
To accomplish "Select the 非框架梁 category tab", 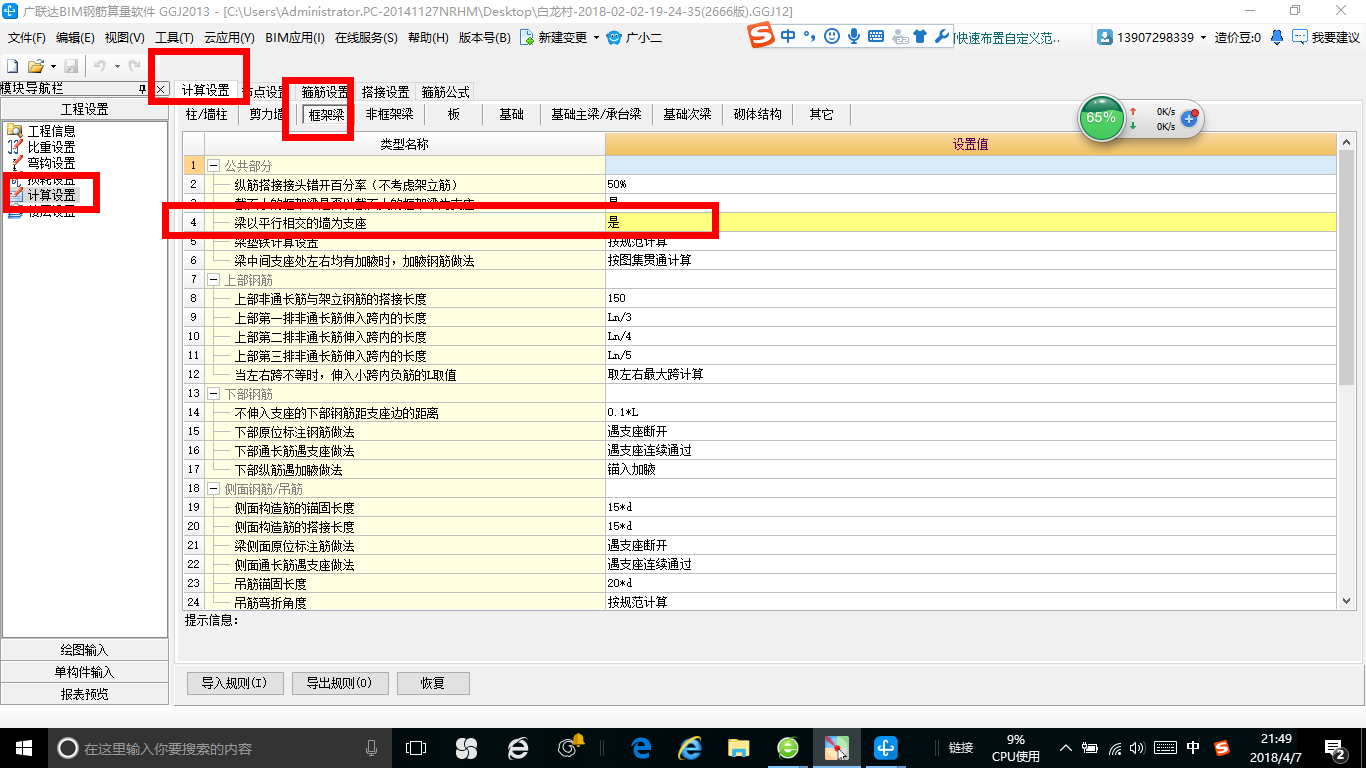I will point(390,114).
